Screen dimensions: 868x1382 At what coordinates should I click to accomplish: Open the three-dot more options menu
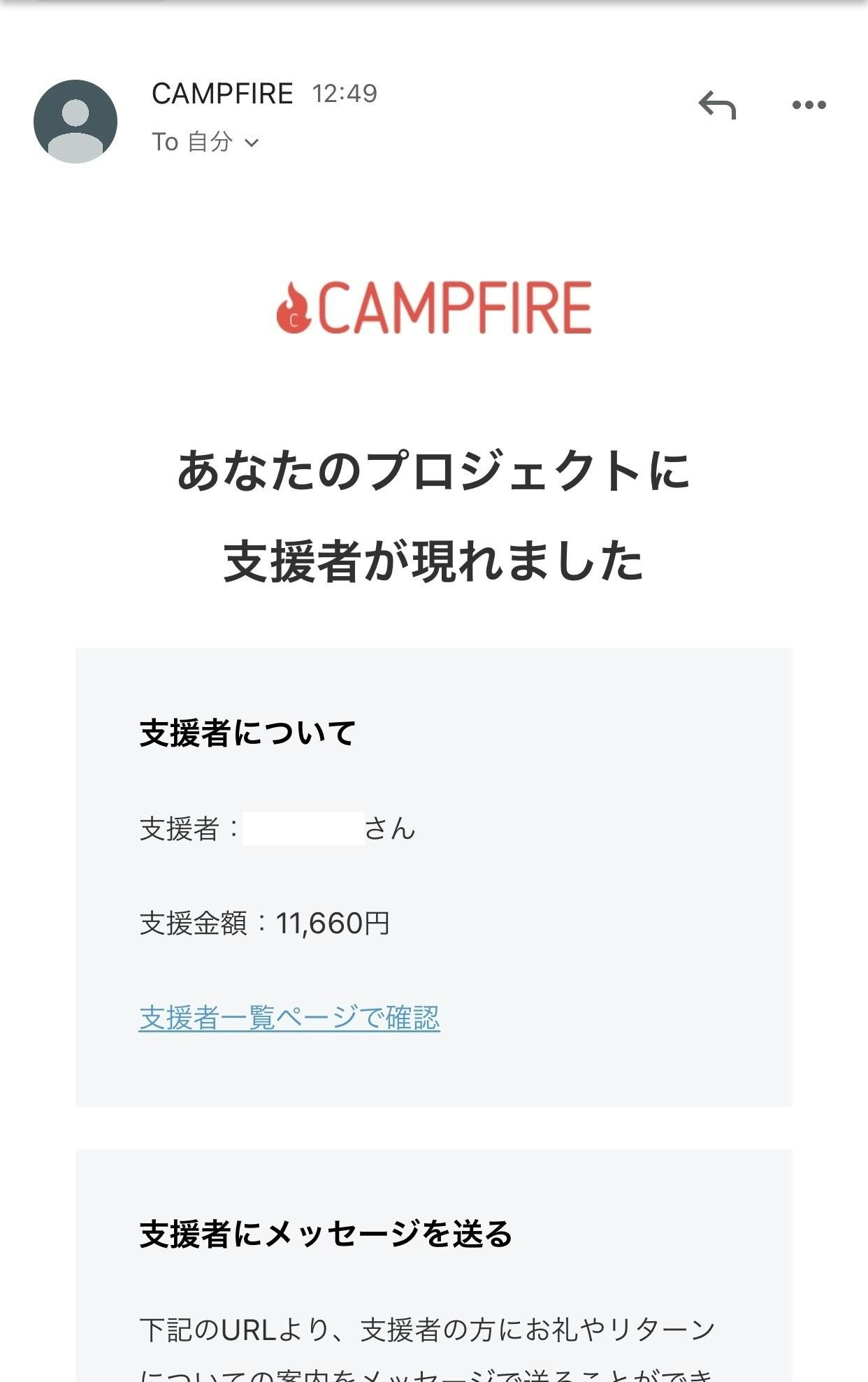pyautogui.click(x=809, y=106)
